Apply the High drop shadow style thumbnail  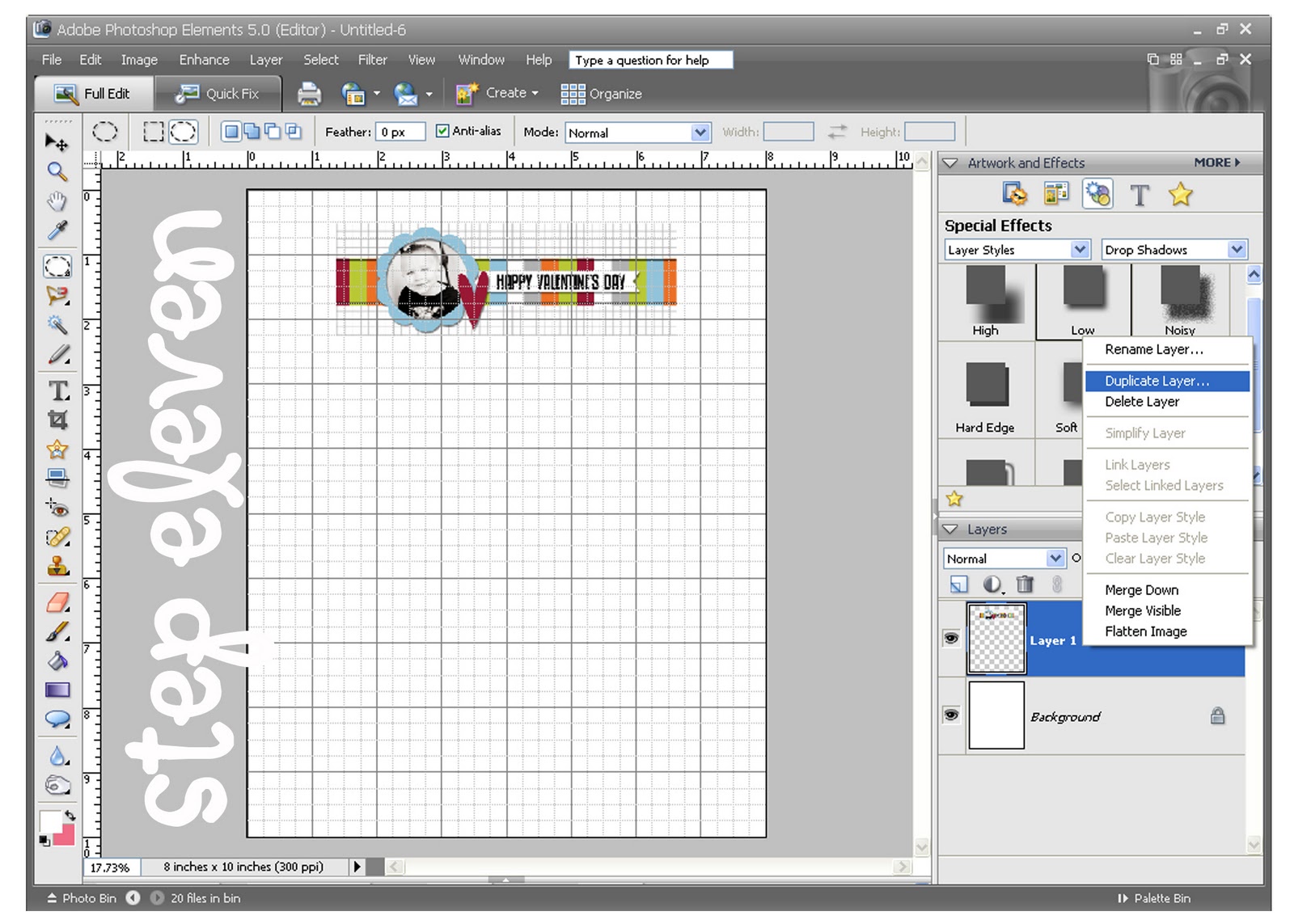click(x=986, y=302)
